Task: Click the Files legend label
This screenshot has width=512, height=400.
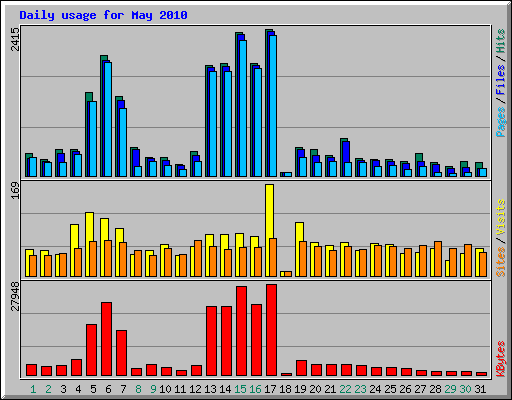Action: pyautogui.click(x=501, y=80)
